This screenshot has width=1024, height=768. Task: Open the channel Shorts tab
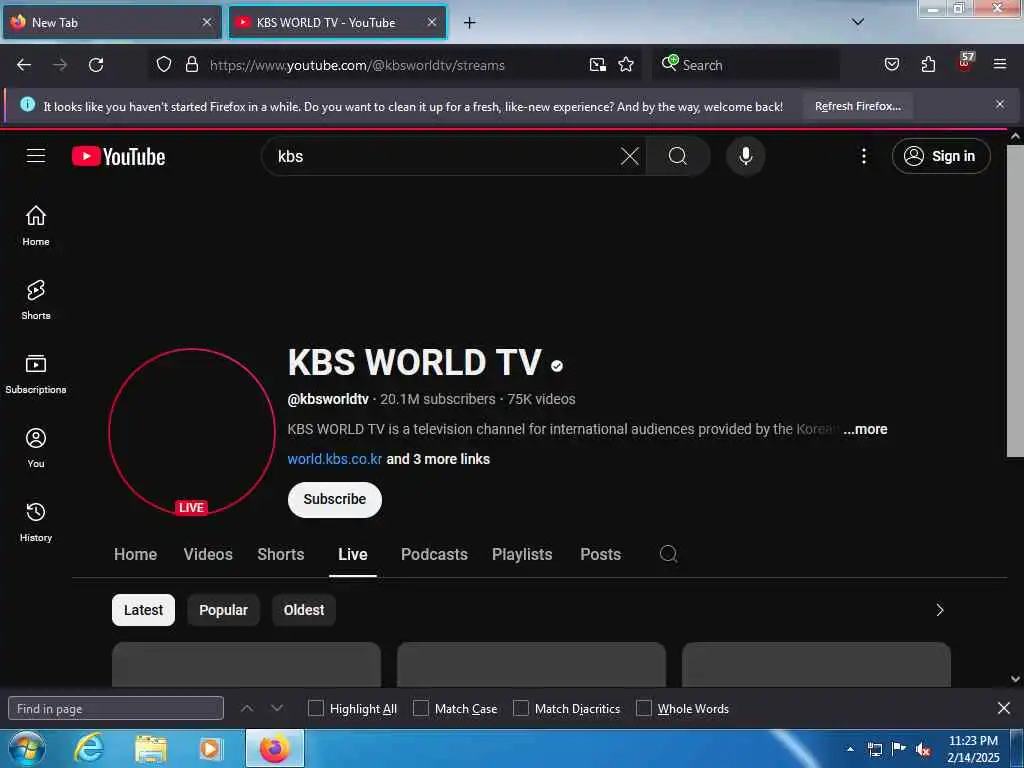(x=281, y=554)
